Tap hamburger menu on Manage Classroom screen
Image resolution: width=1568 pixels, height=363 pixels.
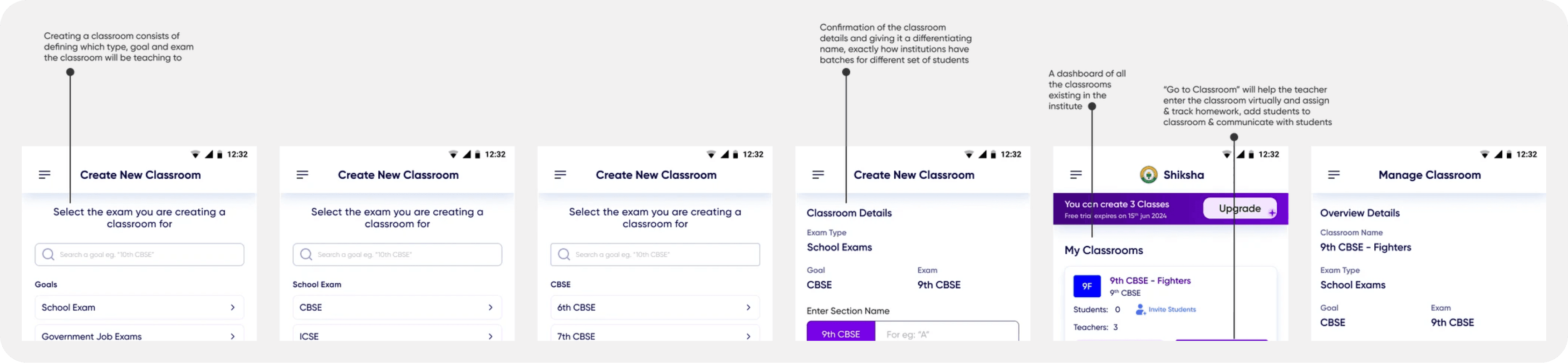[x=1333, y=175]
